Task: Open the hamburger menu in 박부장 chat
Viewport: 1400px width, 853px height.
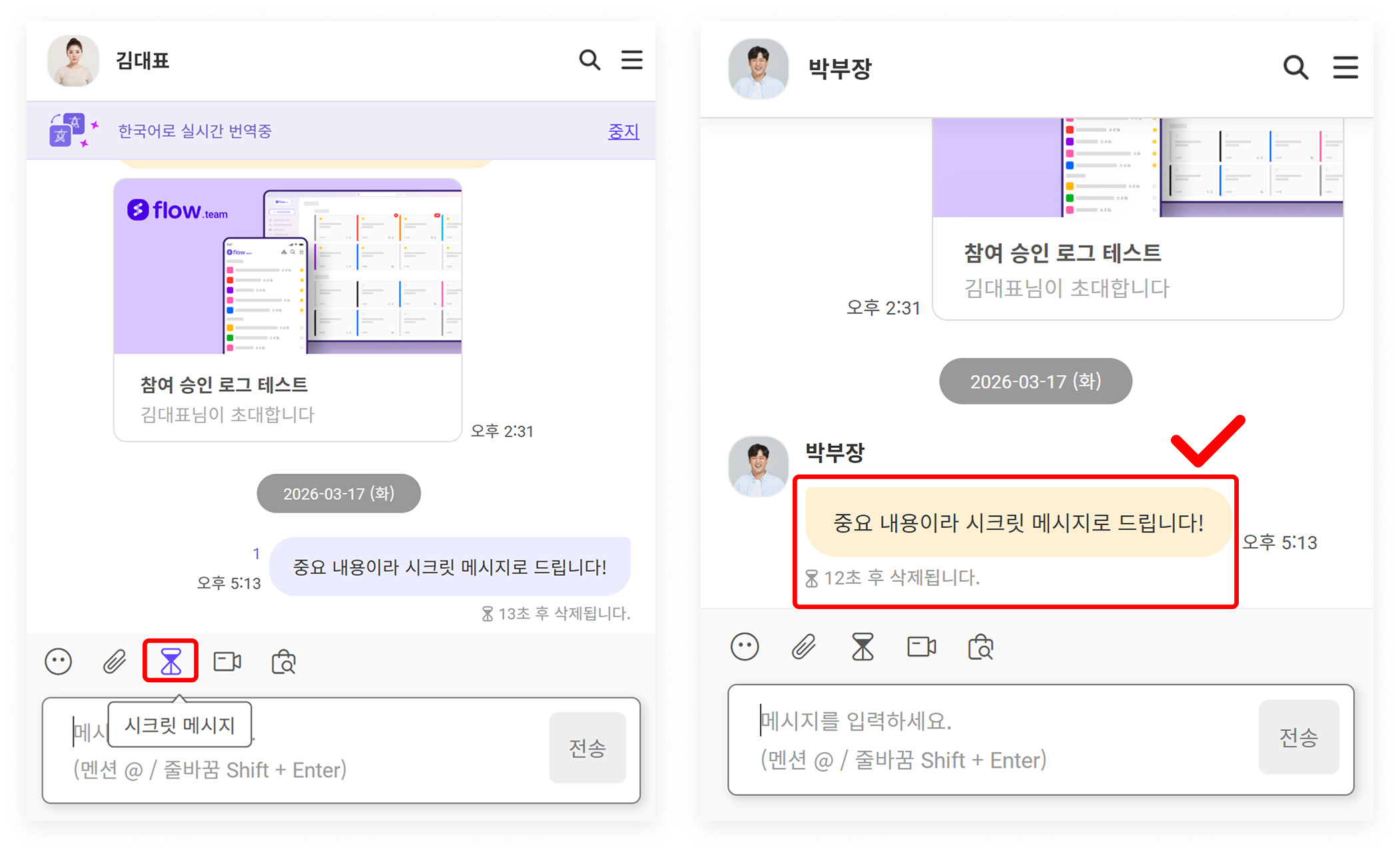Action: 1345,67
